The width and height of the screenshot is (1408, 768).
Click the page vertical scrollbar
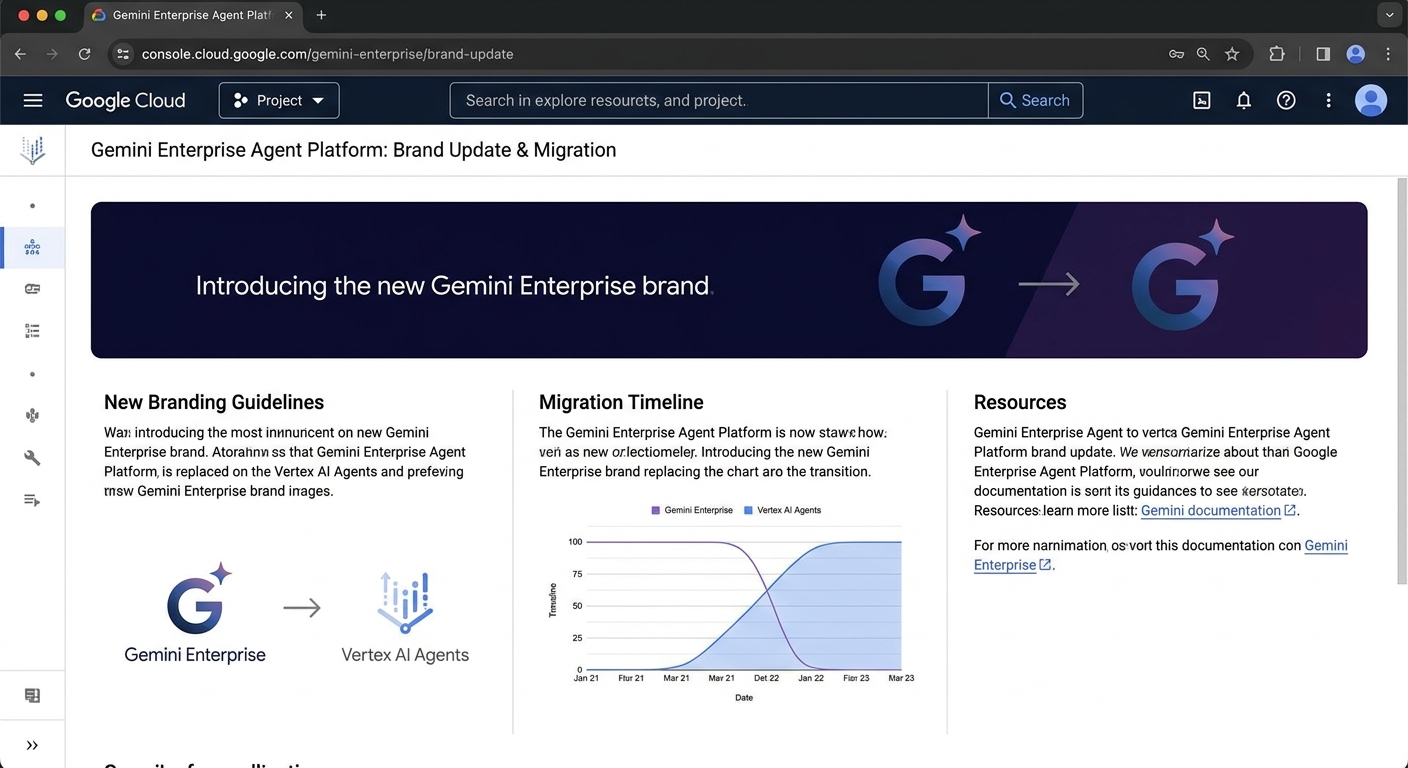1402,380
